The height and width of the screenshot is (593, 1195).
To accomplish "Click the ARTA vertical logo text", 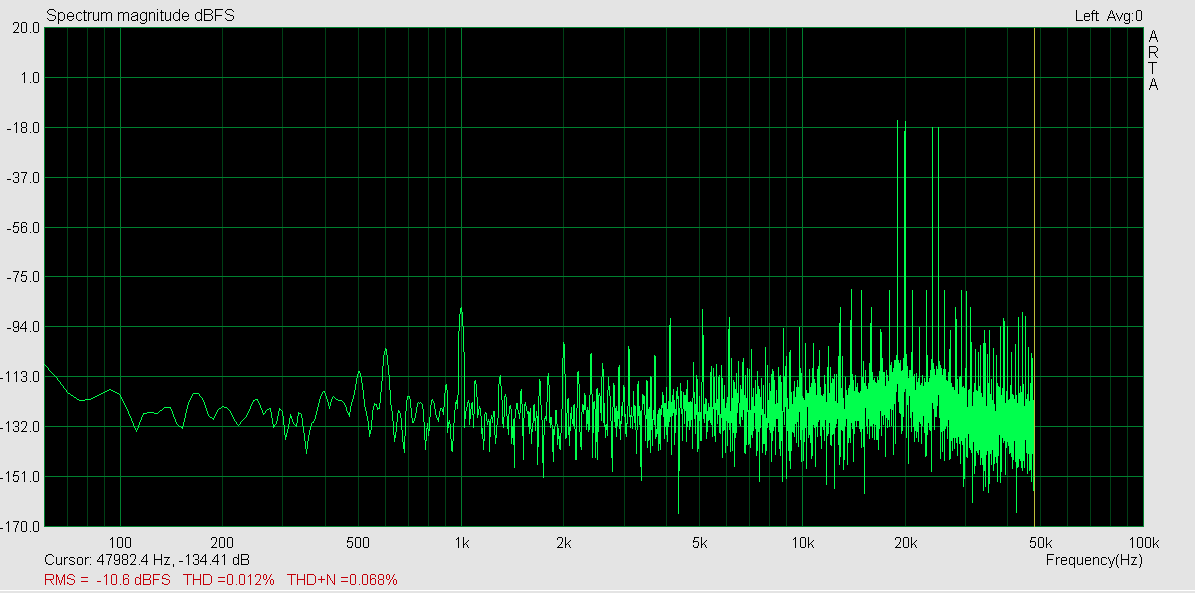I will click(x=1153, y=60).
